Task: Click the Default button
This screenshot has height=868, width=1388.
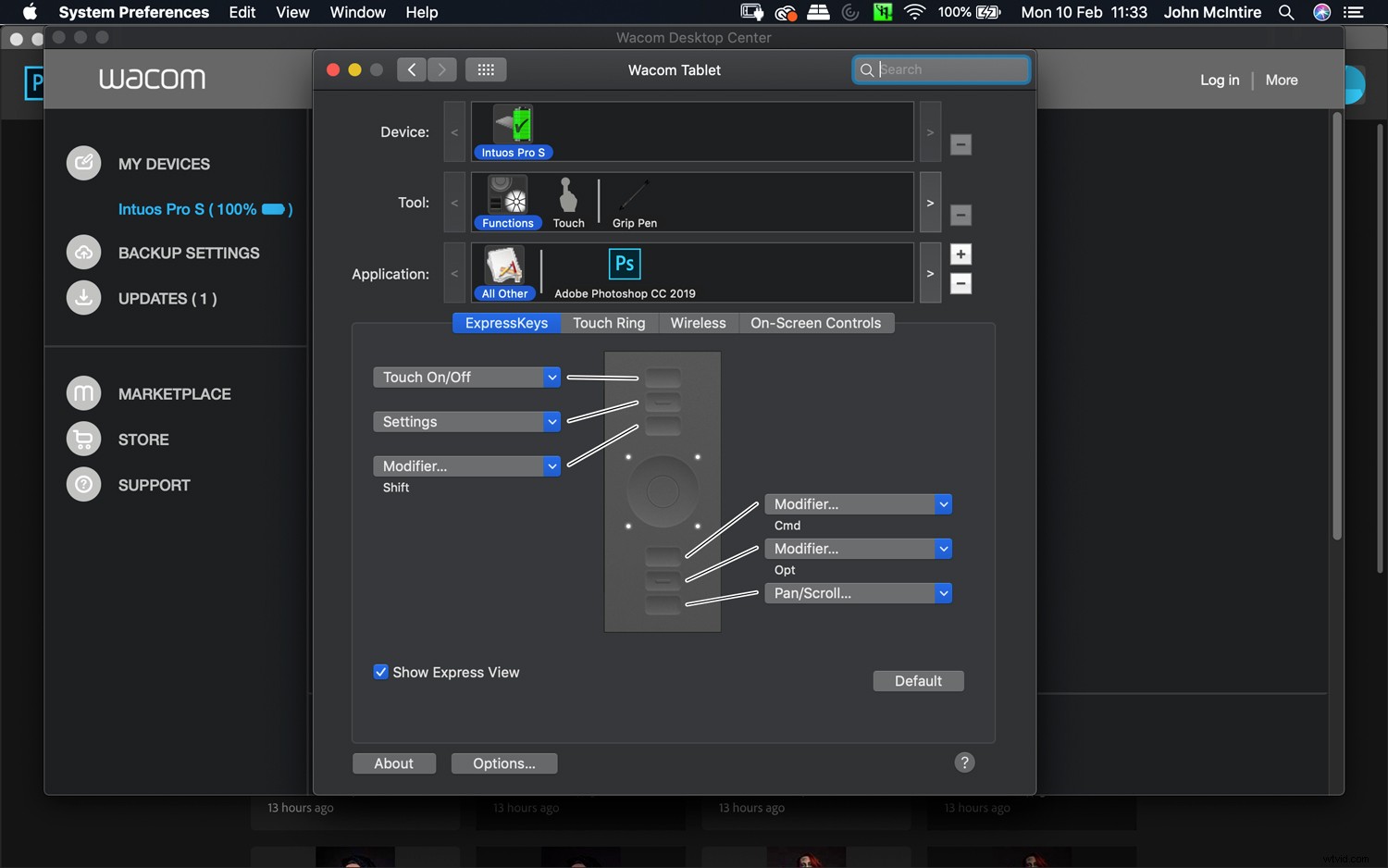Action: 917,680
